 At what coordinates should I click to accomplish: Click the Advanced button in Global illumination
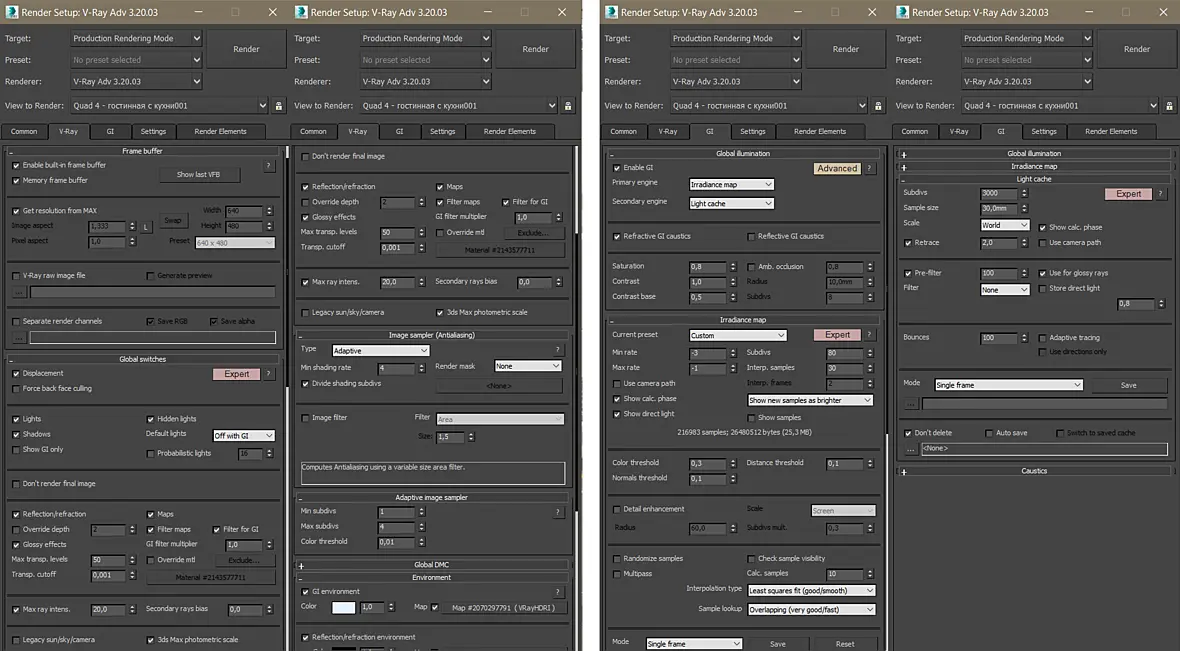click(x=837, y=169)
